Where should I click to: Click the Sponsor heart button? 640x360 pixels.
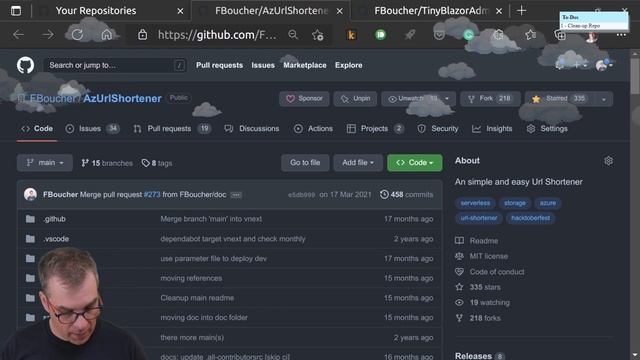304,99
